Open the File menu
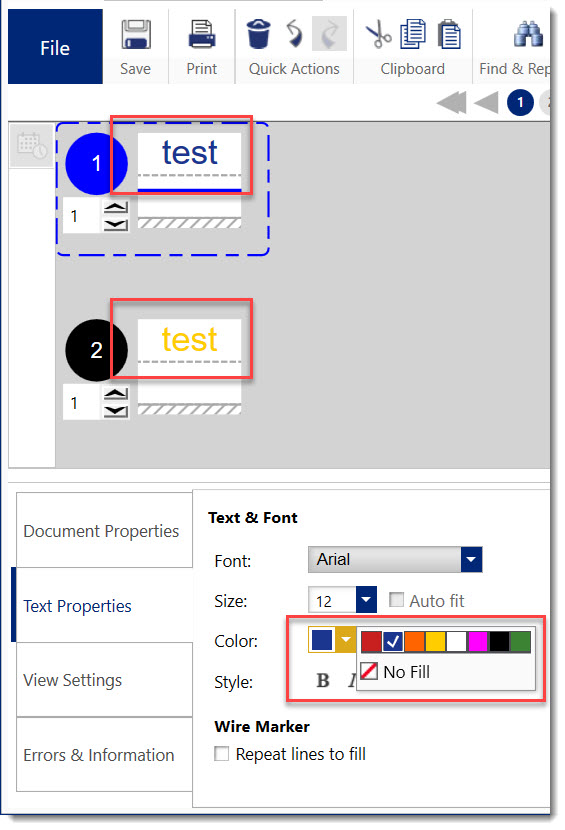565x830 pixels. pyautogui.click(x=55, y=48)
